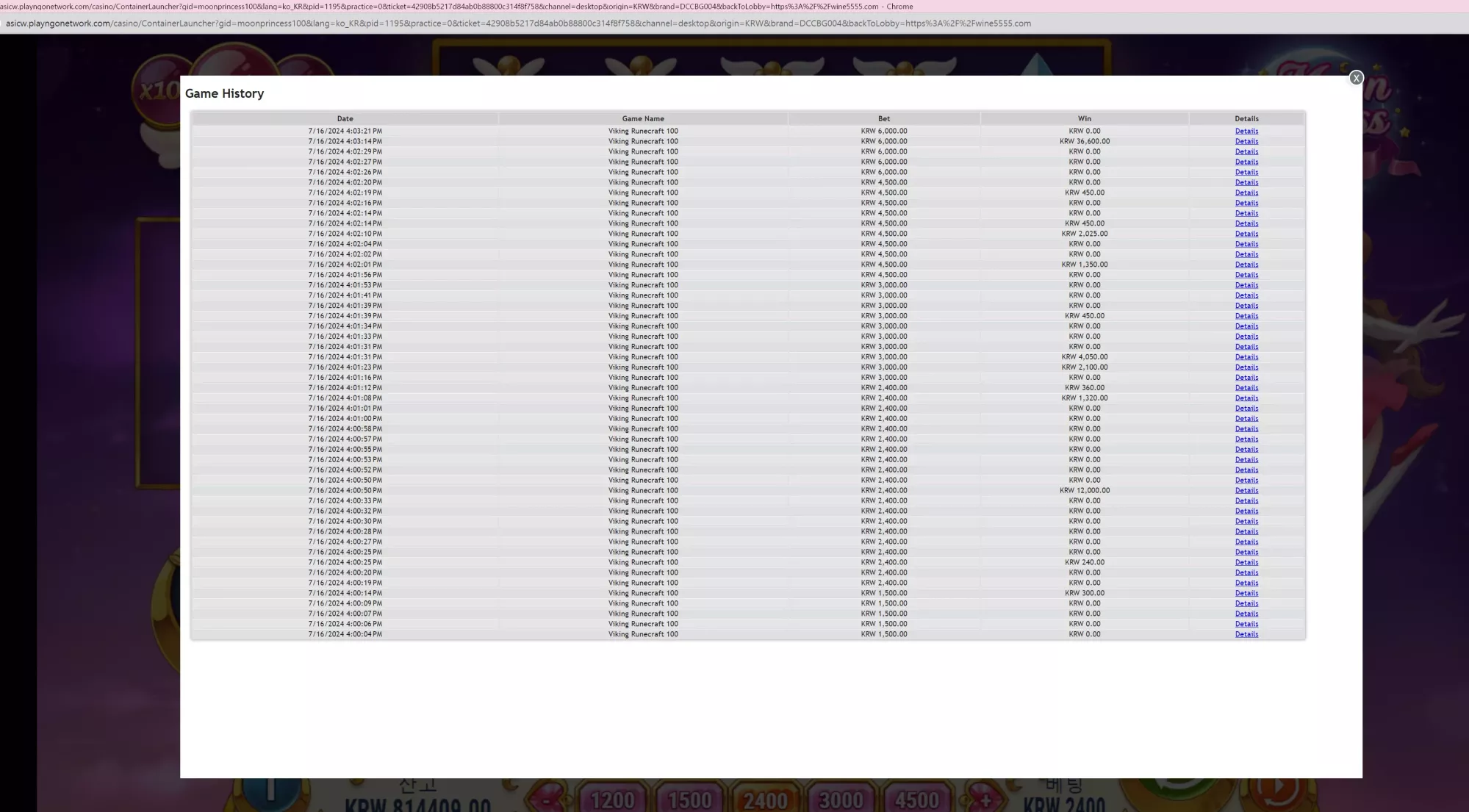Show Details for the 4:02:16 PM round
The image size is (1469, 812).
1246,203
